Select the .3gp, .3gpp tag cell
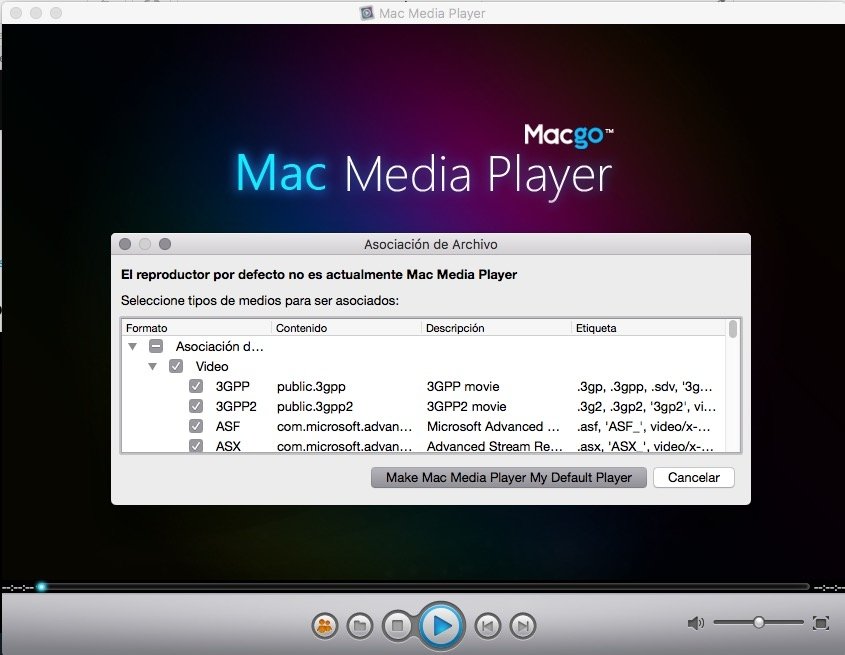The height and width of the screenshot is (655, 845). 645,387
